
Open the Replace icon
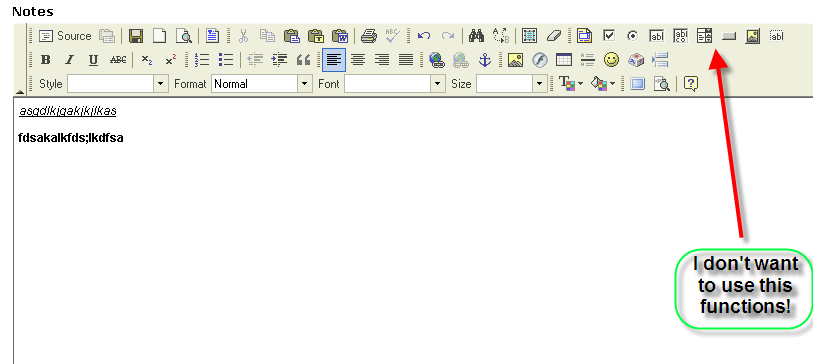[x=500, y=36]
